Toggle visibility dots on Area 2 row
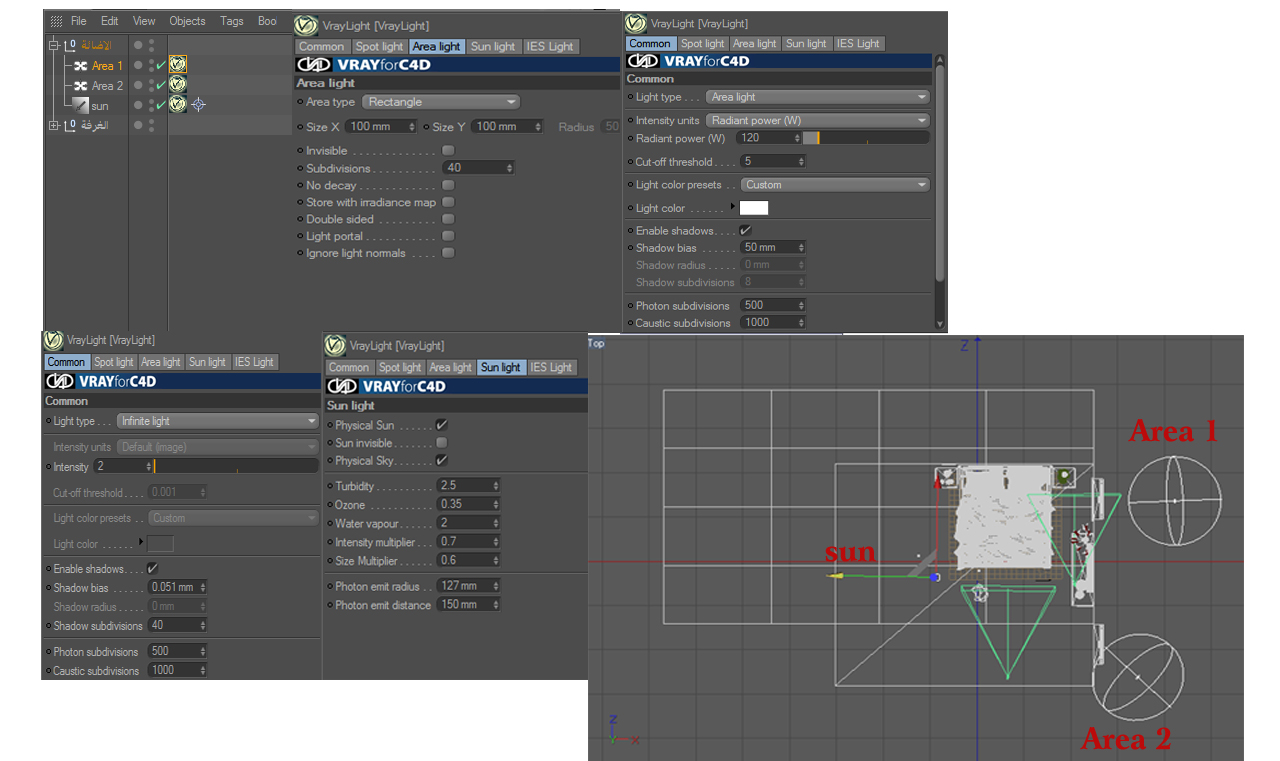The width and height of the screenshot is (1280, 761). pyautogui.click(x=151, y=86)
